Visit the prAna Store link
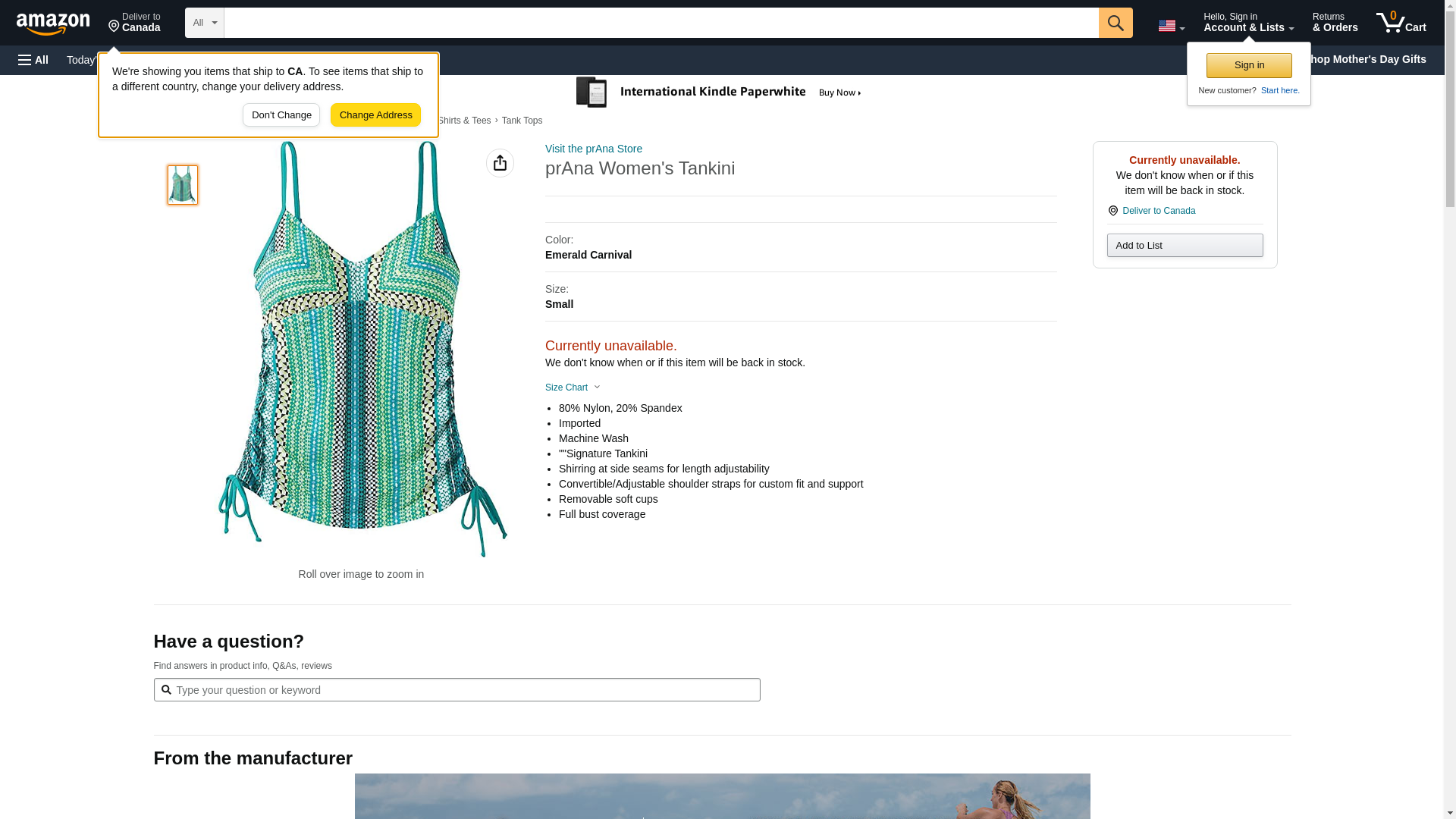Screen dimensions: 1456x819 593,149
